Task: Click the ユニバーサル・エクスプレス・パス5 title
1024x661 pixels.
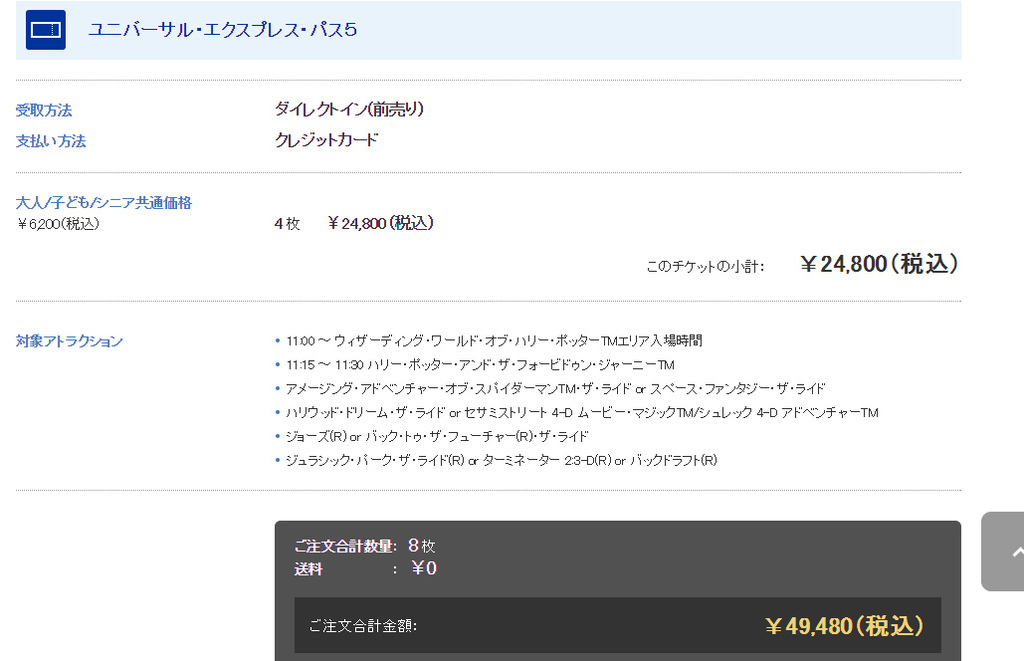Action: point(223,30)
